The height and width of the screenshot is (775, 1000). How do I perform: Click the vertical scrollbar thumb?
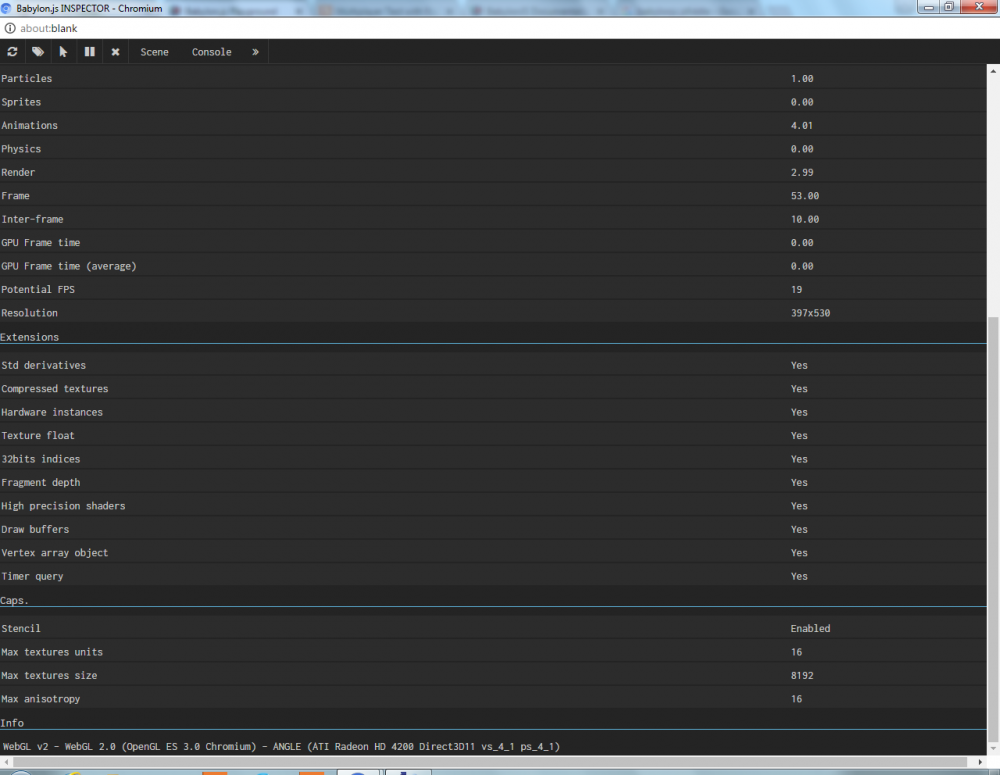993,529
